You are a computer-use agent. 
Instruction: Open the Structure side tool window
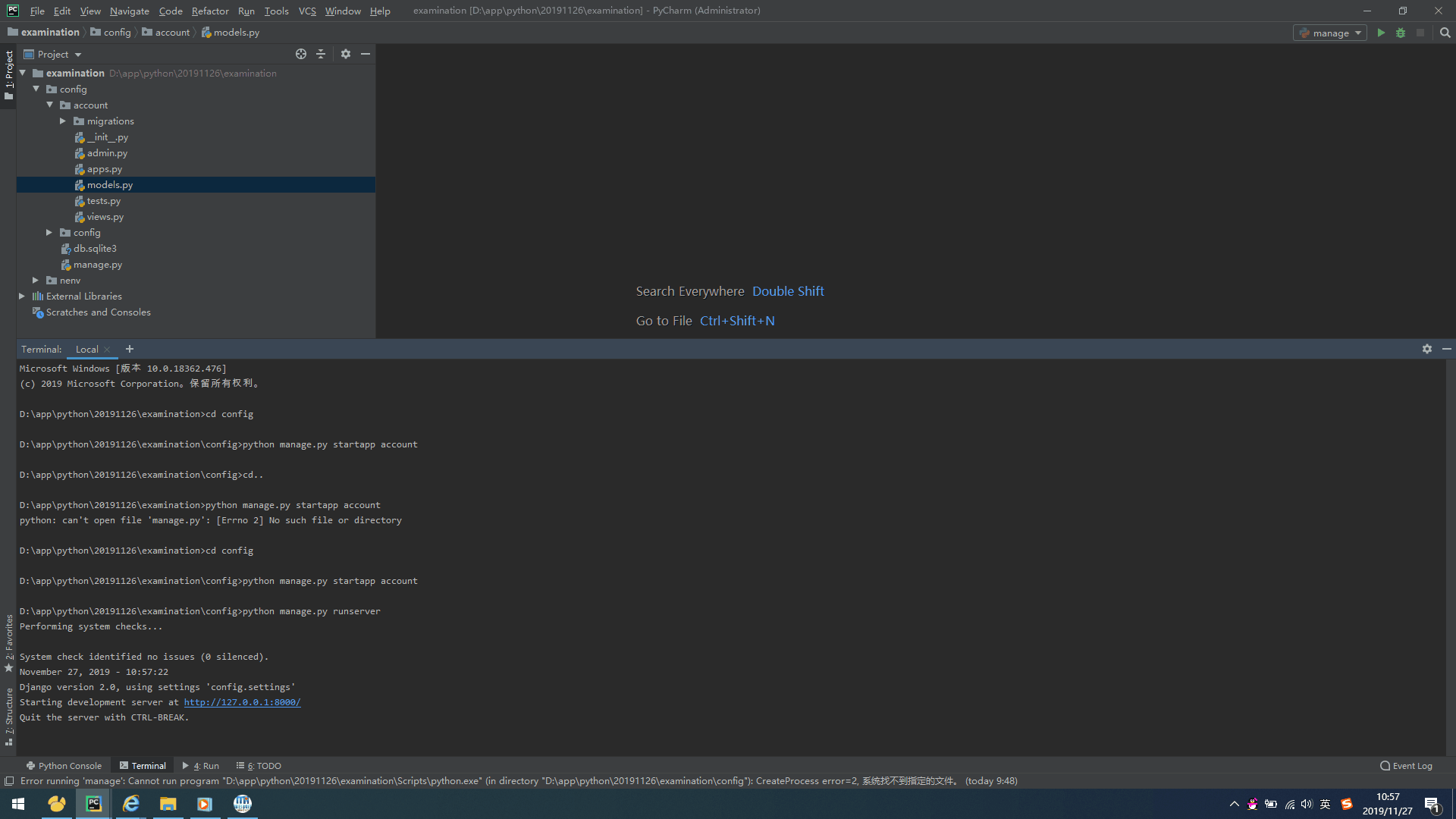point(9,717)
